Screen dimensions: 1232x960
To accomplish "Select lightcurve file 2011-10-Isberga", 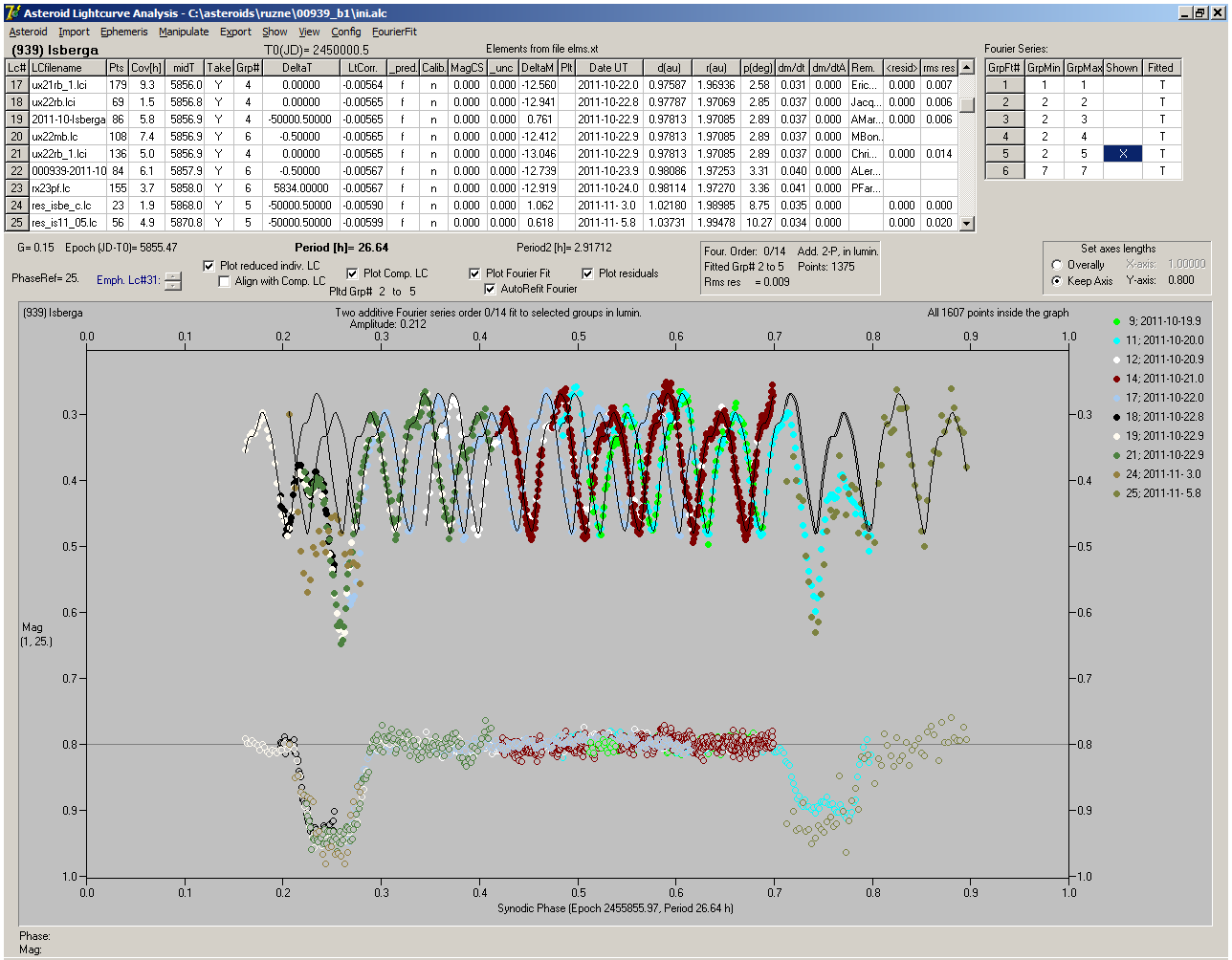I will pos(66,120).
